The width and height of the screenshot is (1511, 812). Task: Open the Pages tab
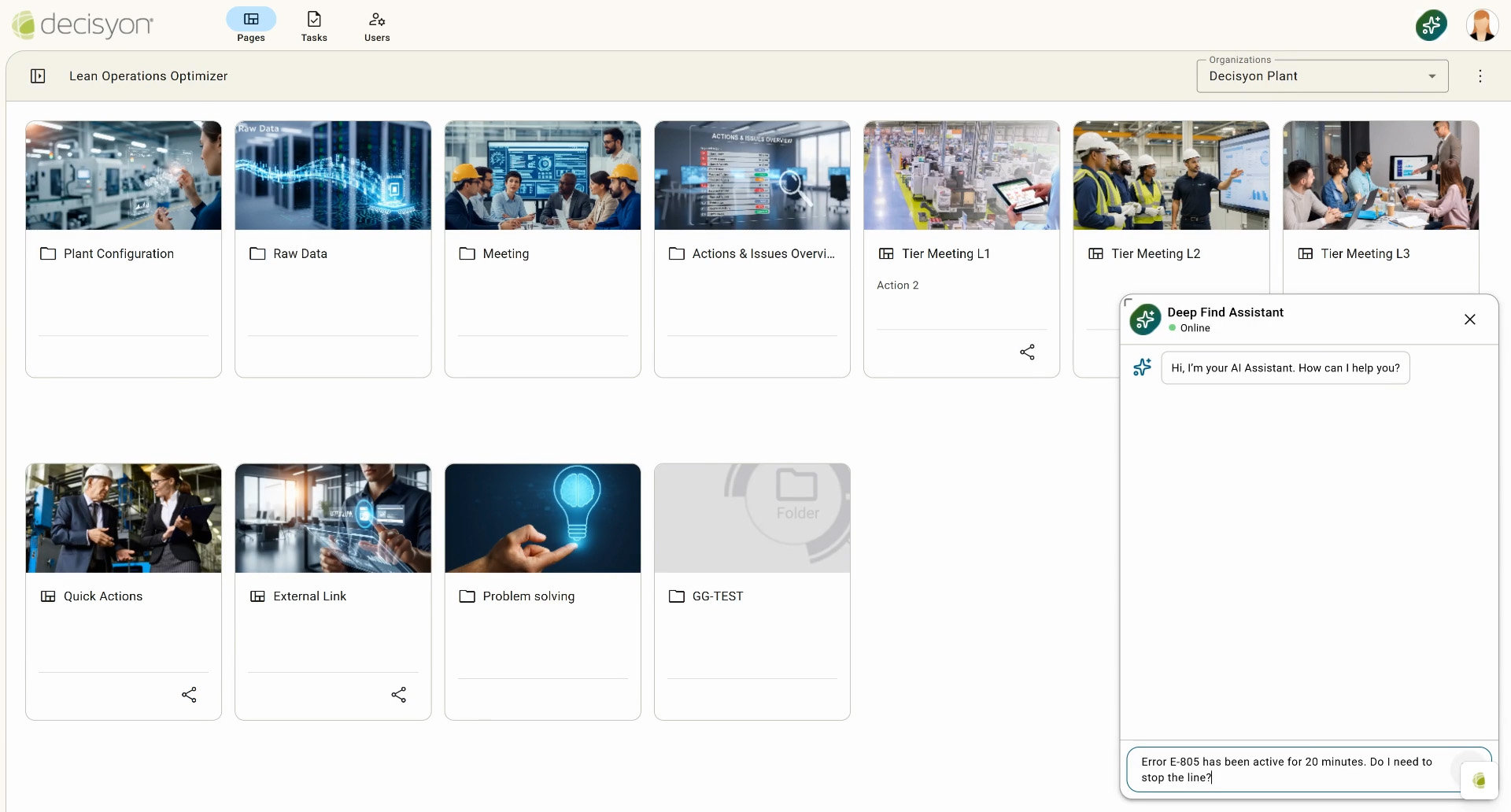point(251,25)
